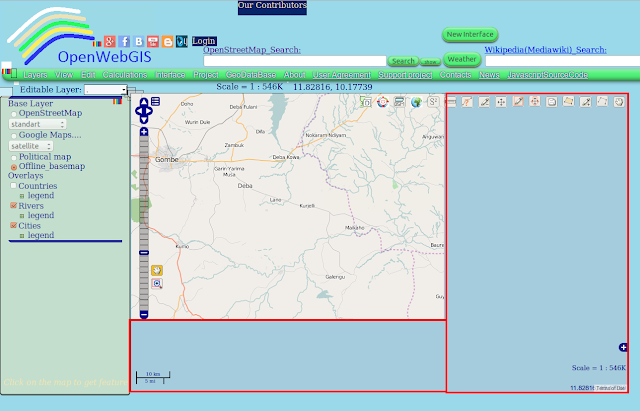The height and width of the screenshot is (411, 640).
Task: Click the S² area tool icon
Action: click(433, 102)
